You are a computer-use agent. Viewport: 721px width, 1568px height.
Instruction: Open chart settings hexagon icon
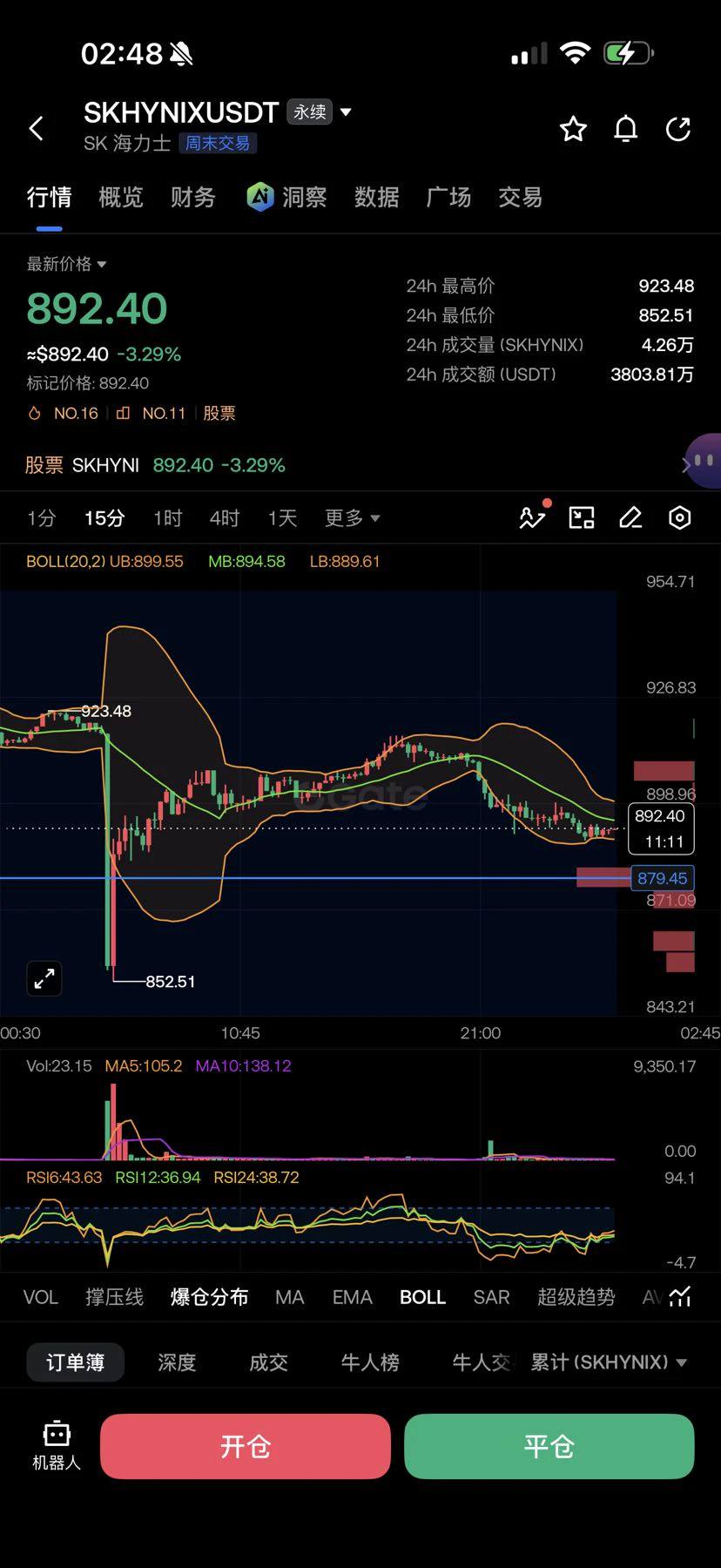[x=679, y=518]
